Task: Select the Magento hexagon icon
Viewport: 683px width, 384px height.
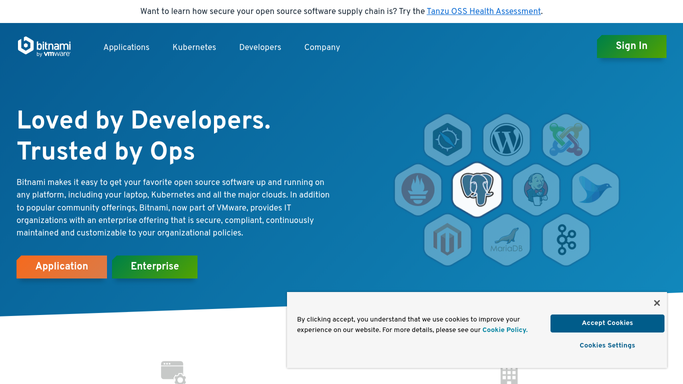Action: tap(447, 240)
